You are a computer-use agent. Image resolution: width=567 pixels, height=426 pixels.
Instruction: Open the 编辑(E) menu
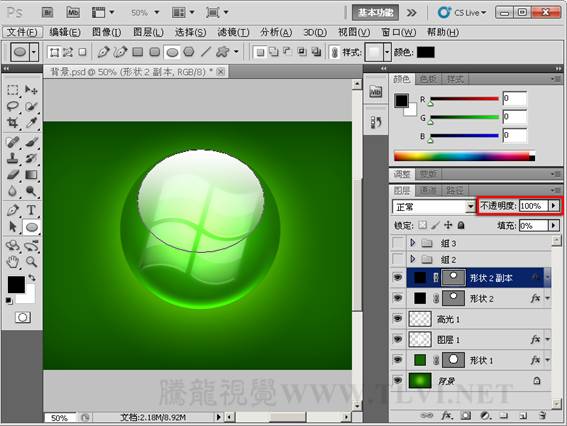point(65,33)
